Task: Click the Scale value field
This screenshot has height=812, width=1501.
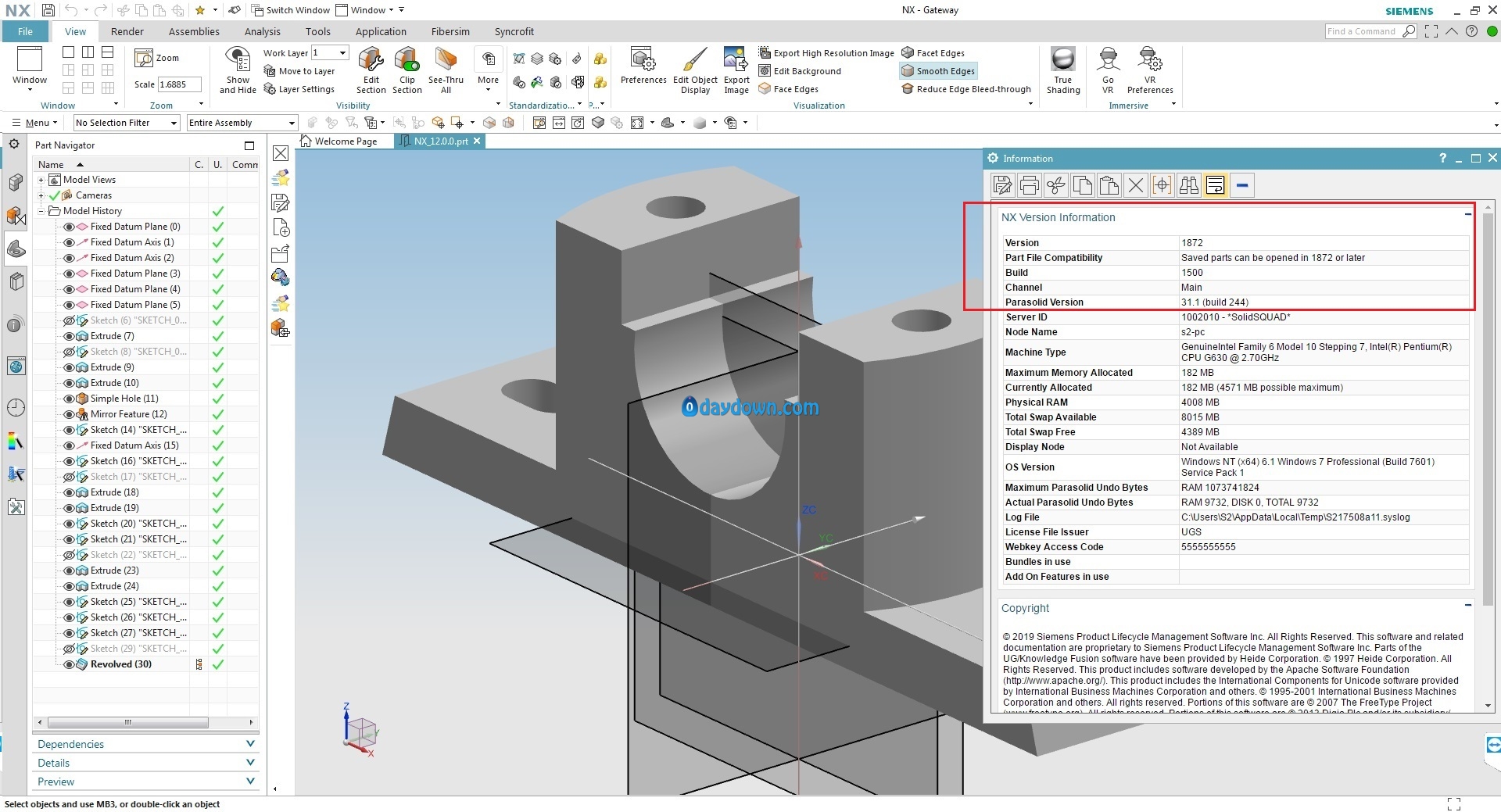Action: pos(179,84)
